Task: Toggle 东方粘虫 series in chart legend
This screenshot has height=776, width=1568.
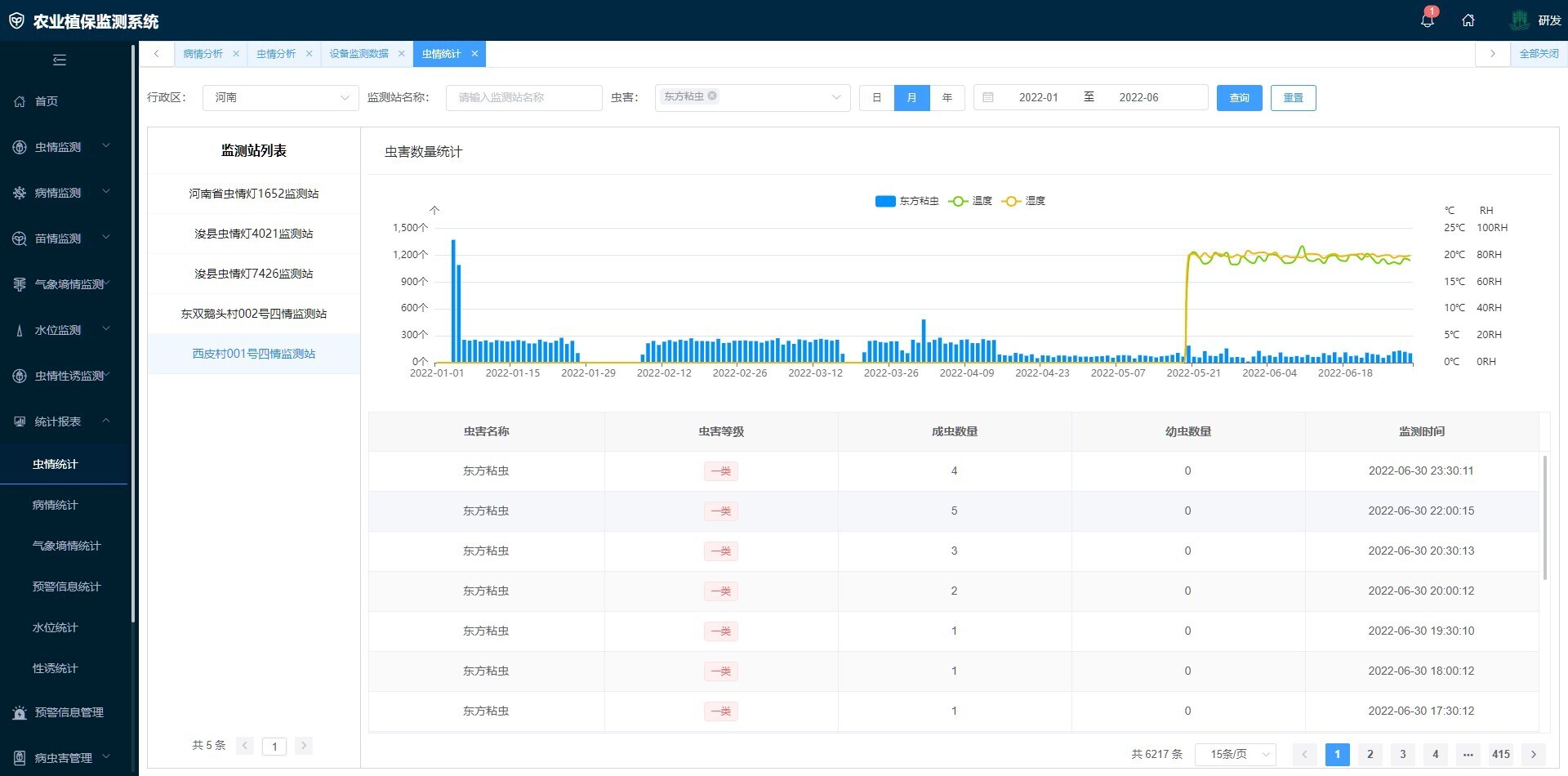Action: click(885, 201)
